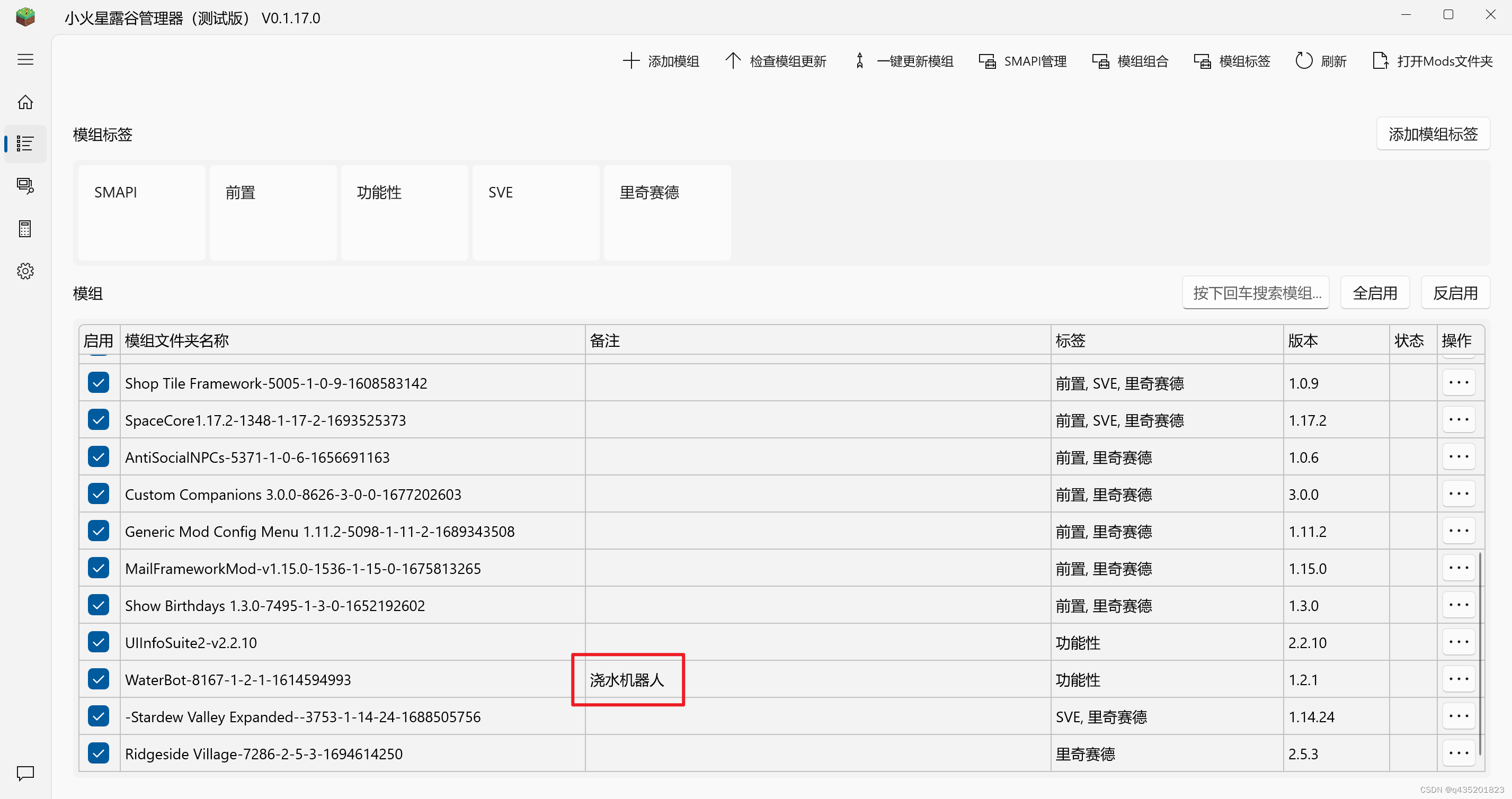This screenshot has width=1512, height=799.
Task: Toggle the Custom Companions checkbox
Action: [99, 494]
